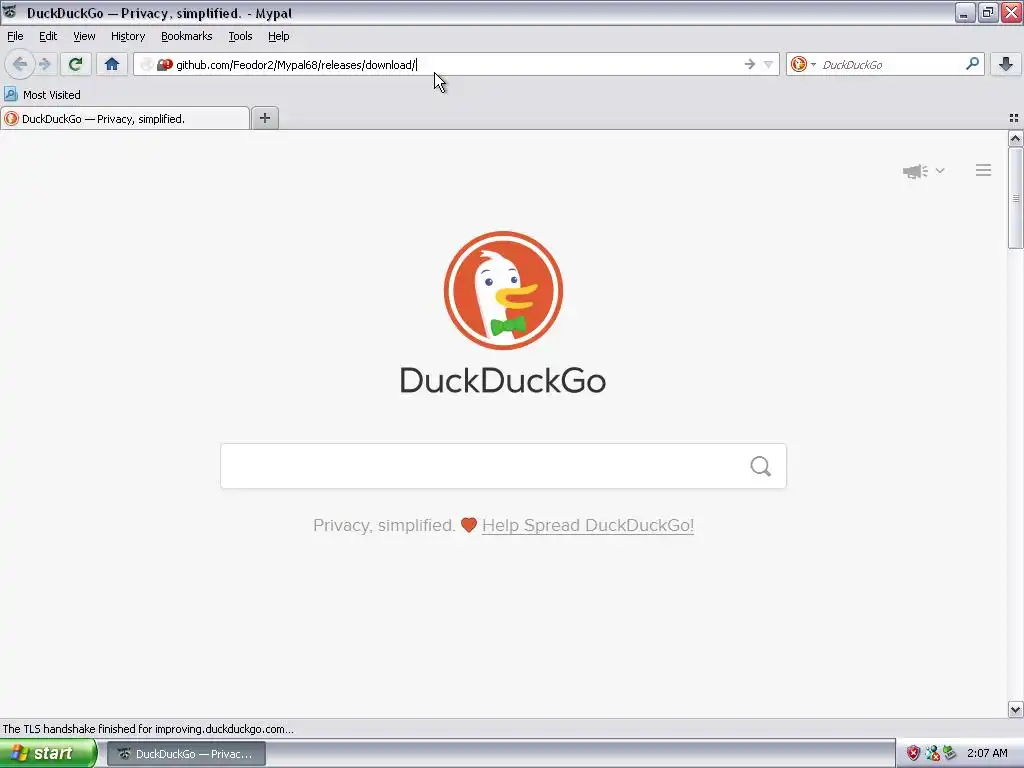1024x768 pixels.
Task: Click the DuckDuckGo wordmark text
Action: [503, 380]
